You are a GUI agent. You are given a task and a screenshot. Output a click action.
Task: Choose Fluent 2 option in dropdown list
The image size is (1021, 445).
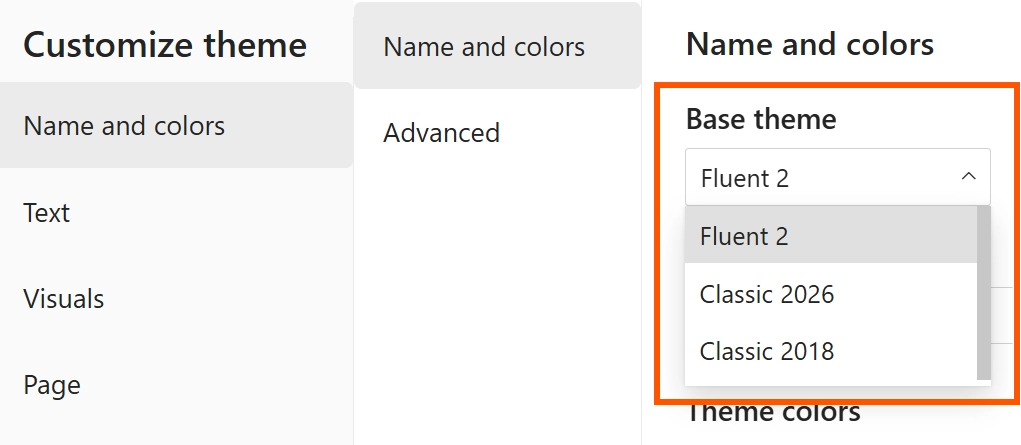pos(744,236)
